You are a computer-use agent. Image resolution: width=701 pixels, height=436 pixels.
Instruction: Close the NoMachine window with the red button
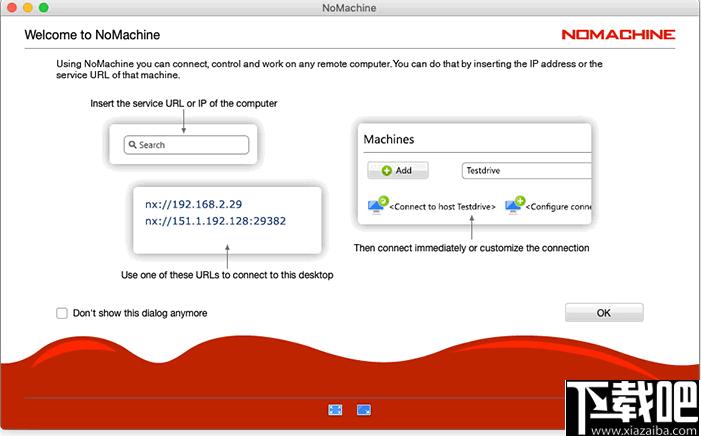pyautogui.click(x=12, y=7)
